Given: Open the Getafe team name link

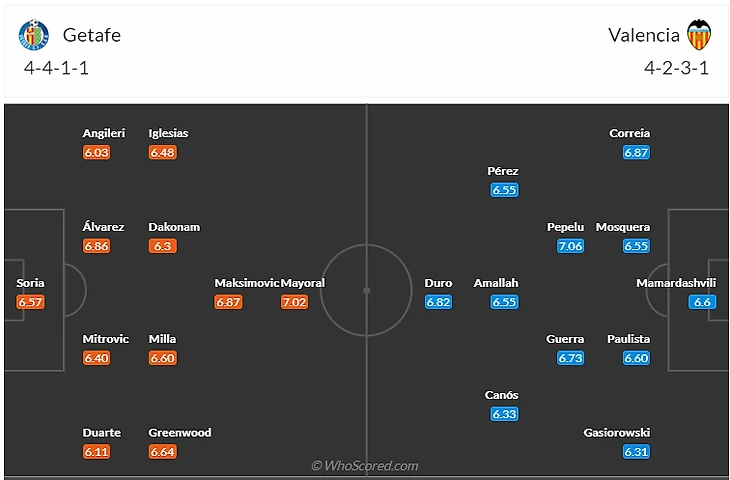Looking at the screenshot, I should click(91, 35).
